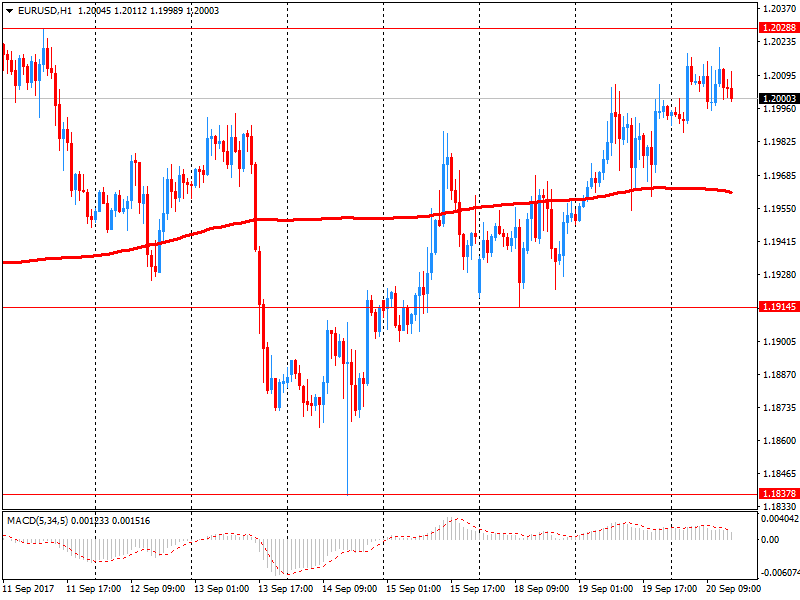Screen dimensions: 800x600
Task: Click the 11 Sep 2017 date label
Action: click(28, 588)
